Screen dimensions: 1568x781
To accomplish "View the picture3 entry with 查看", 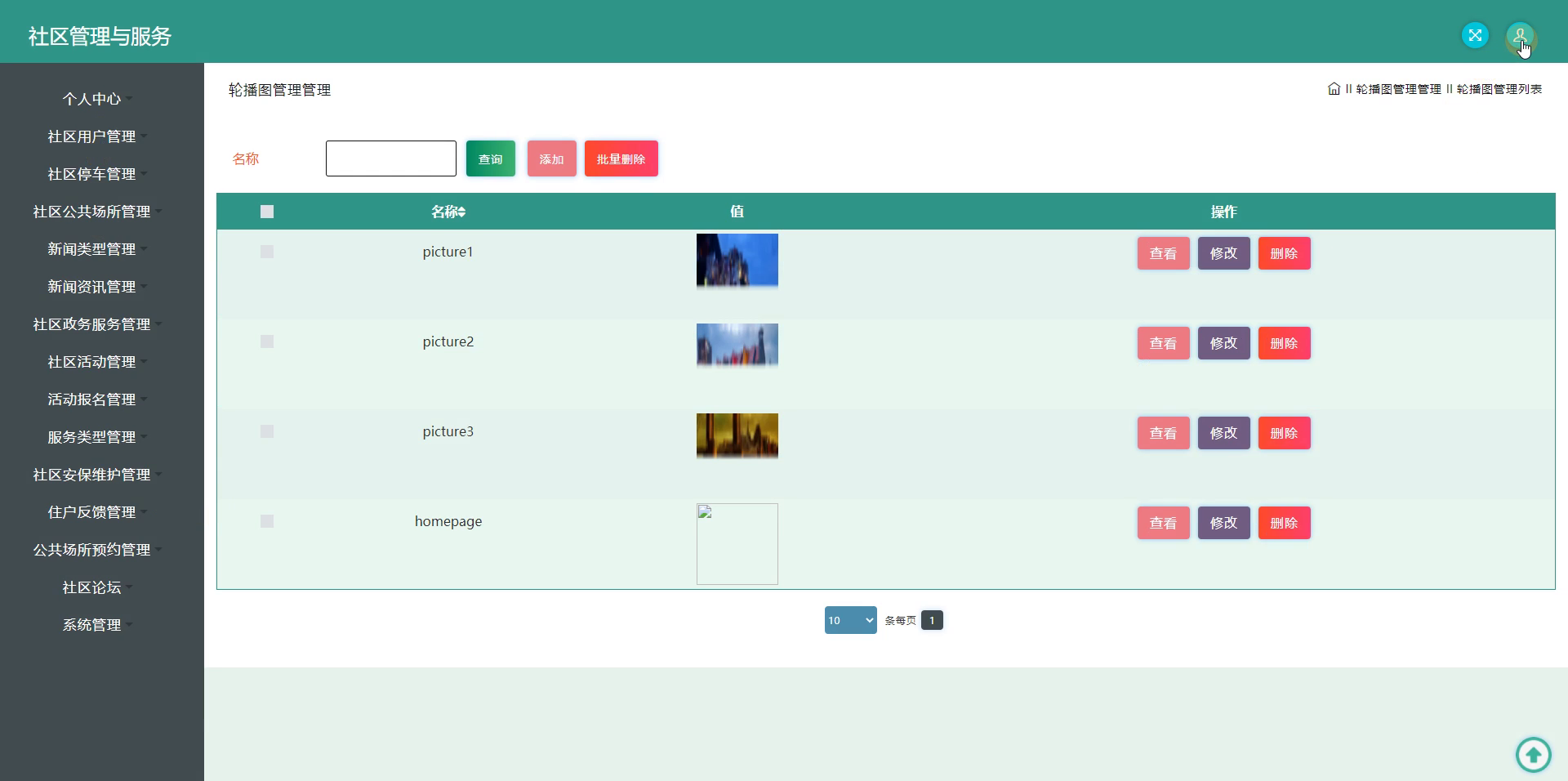I will (x=1164, y=433).
